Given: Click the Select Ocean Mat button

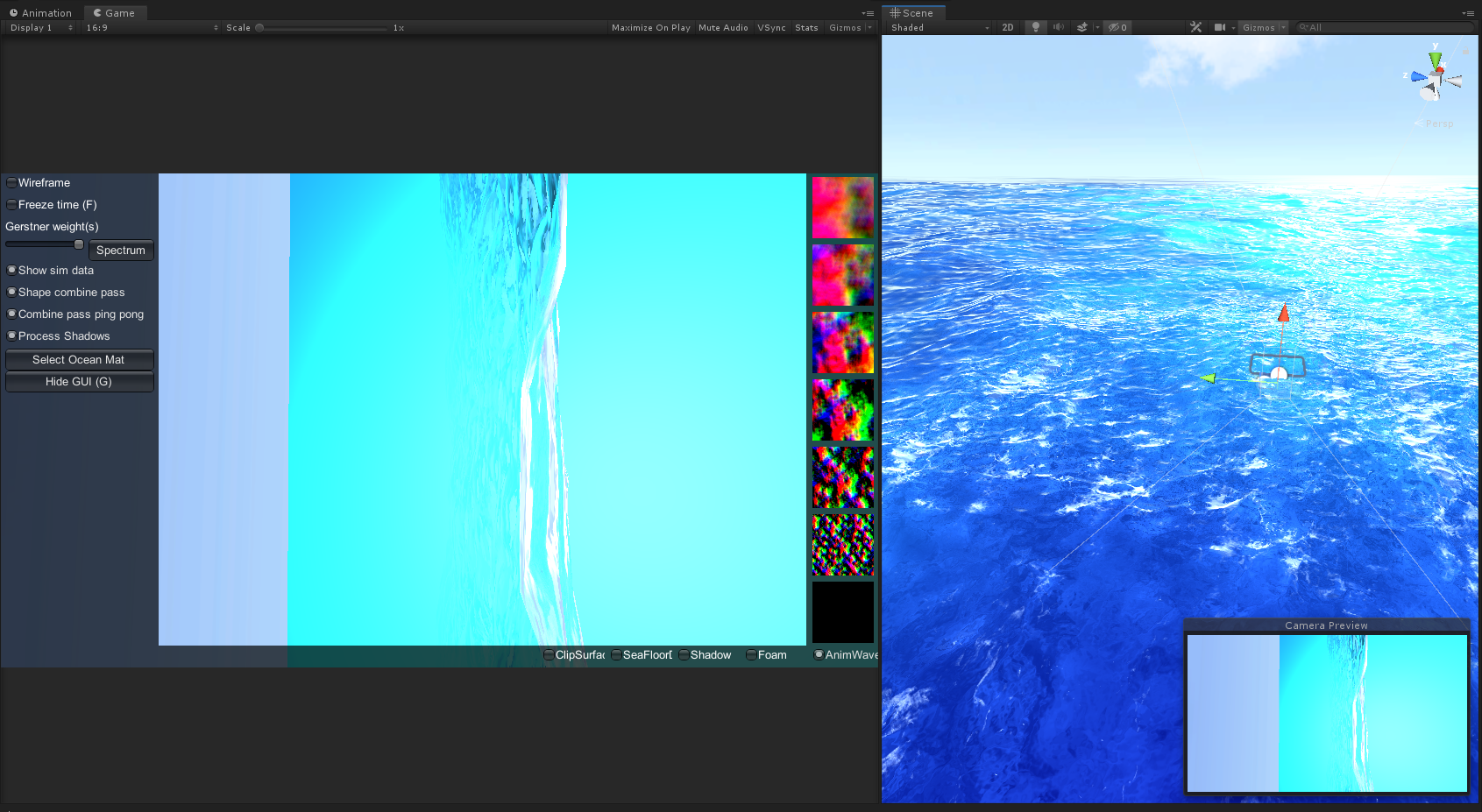Looking at the screenshot, I should pyautogui.click(x=79, y=359).
